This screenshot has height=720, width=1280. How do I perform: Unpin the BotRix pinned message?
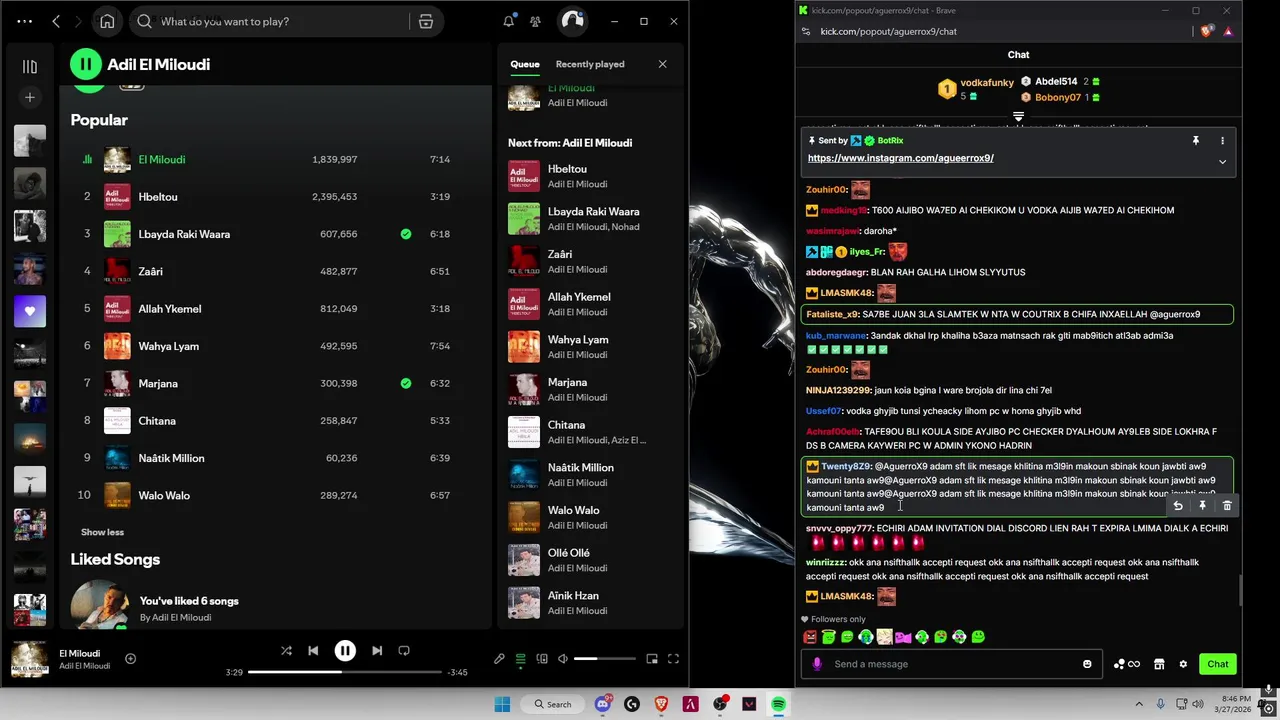(1195, 141)
